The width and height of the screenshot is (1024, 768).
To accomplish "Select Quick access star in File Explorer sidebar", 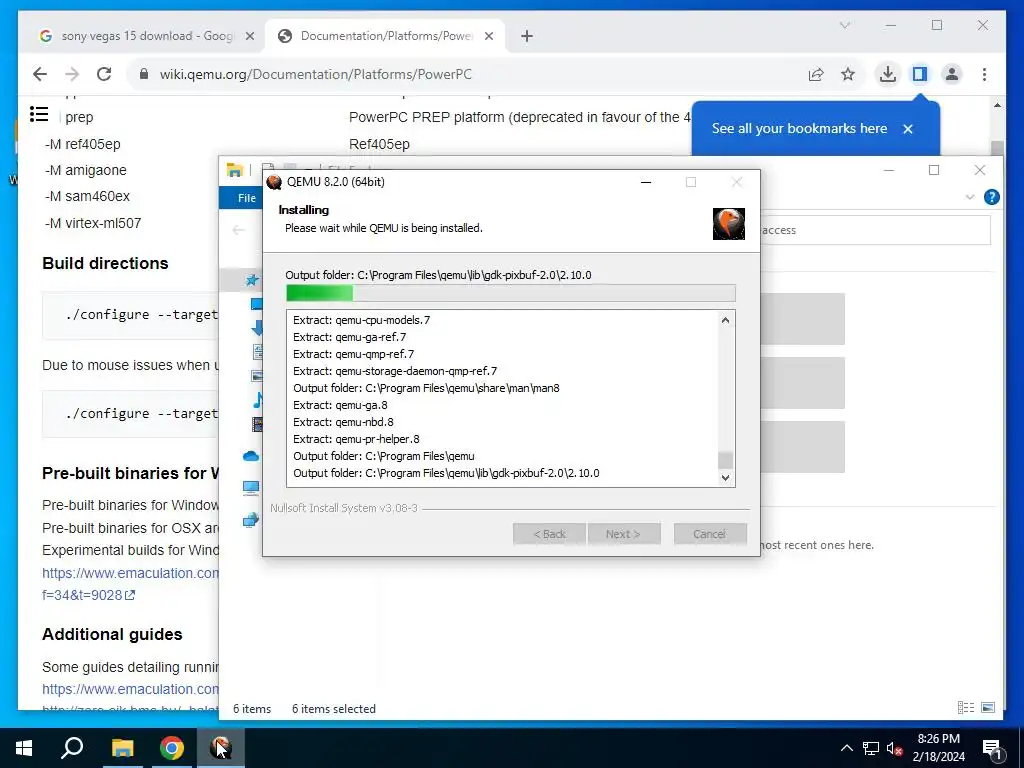I will (251, 280).
